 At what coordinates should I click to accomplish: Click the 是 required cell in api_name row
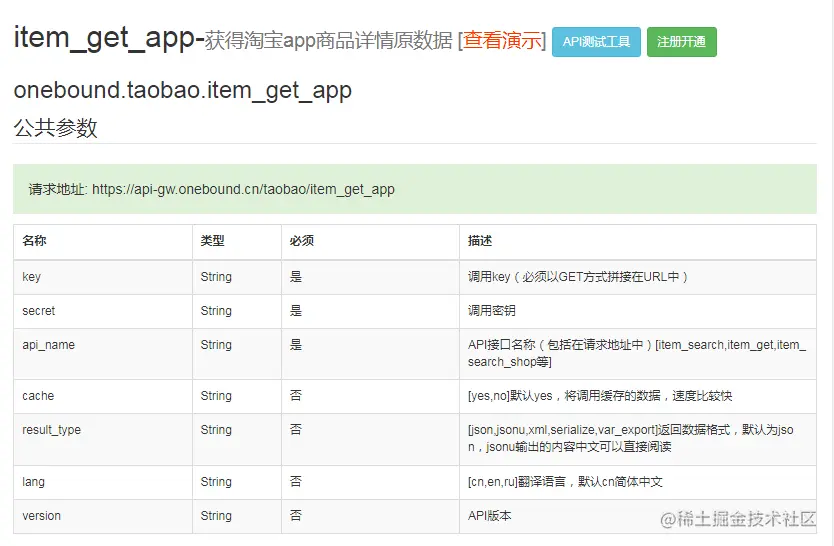370,354
